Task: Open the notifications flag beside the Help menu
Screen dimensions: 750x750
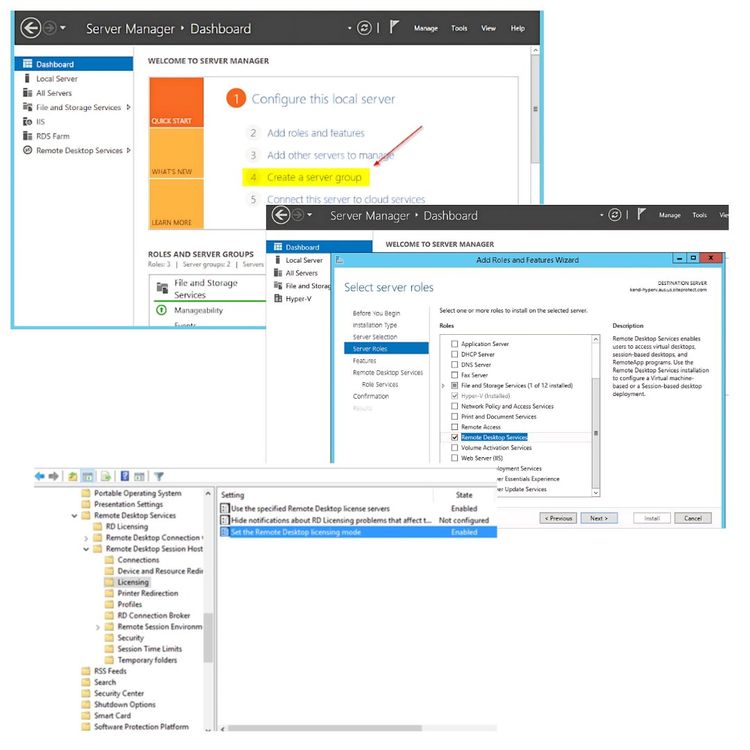Action: tap(394, 27)
